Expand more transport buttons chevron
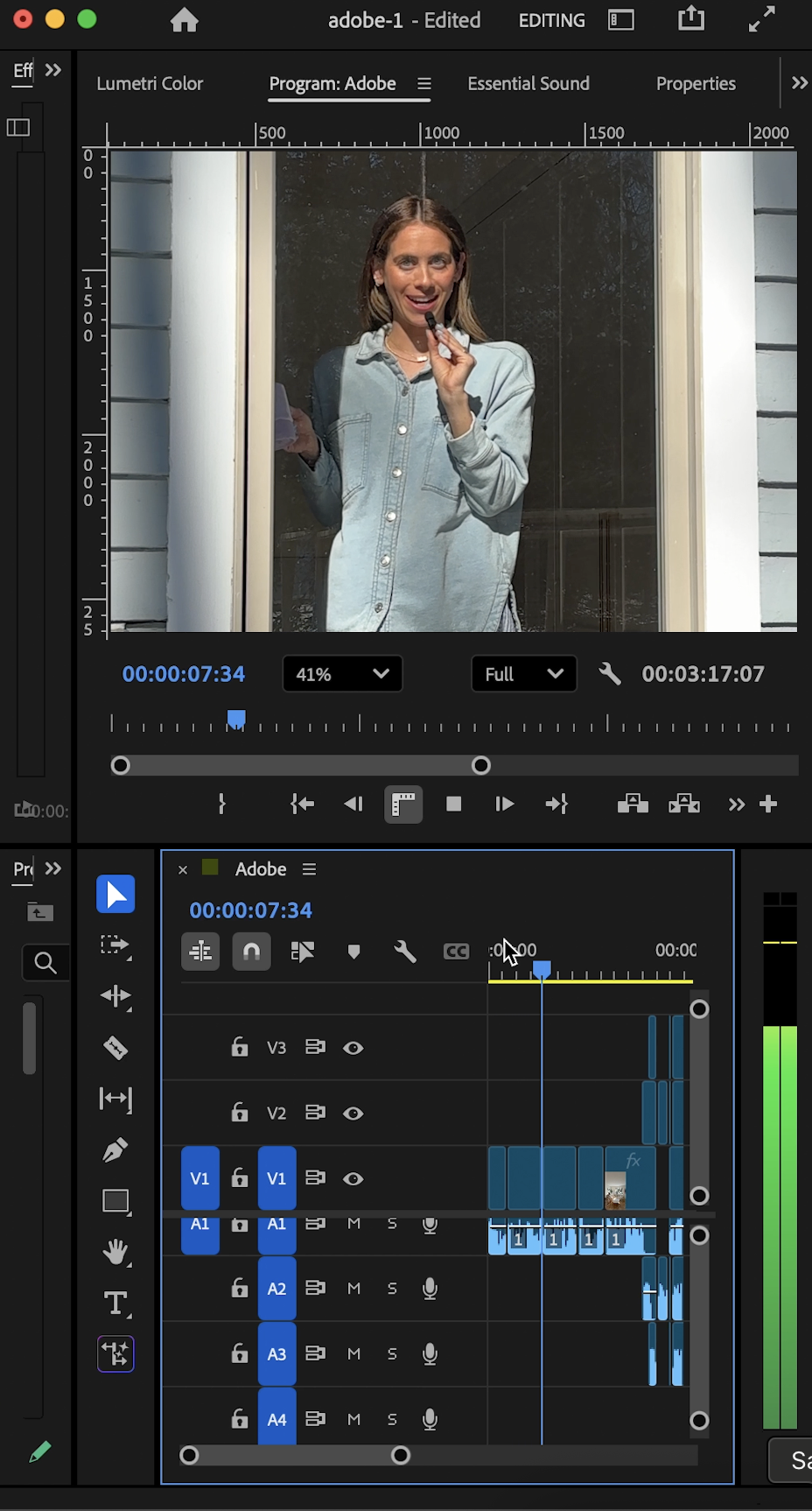 (737, 805)
